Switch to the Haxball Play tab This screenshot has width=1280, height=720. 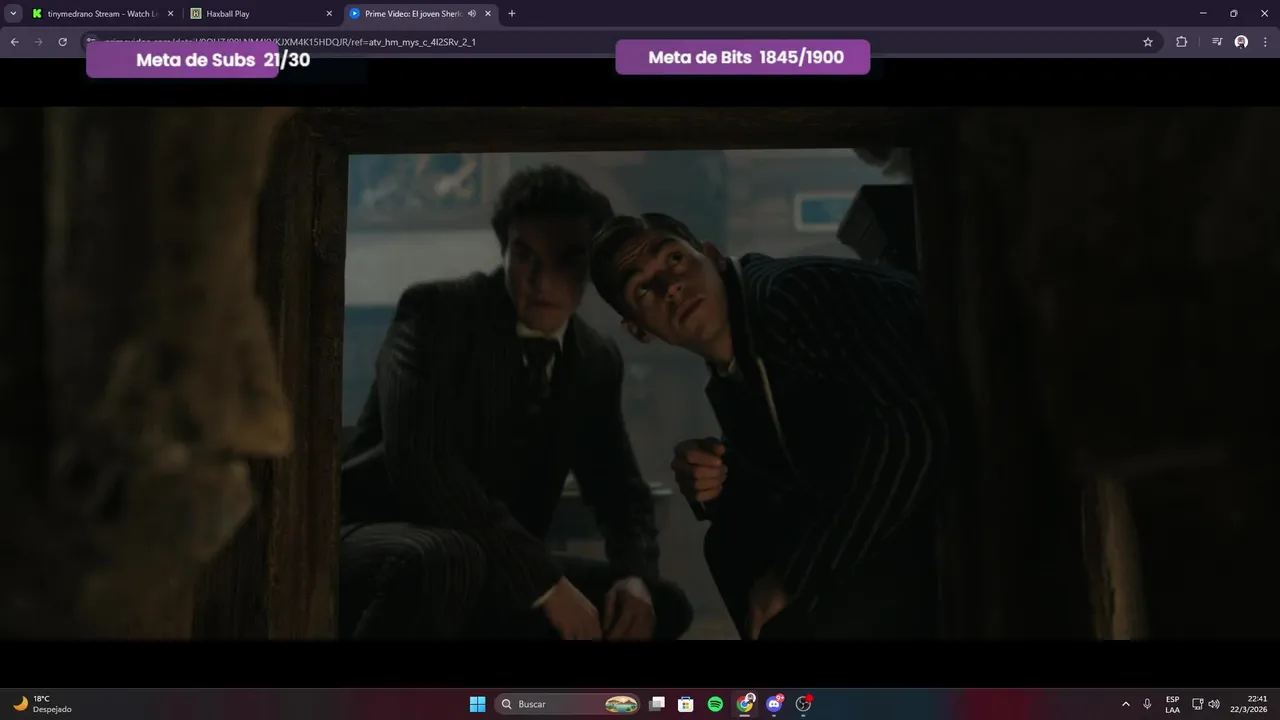pos(262,14)
